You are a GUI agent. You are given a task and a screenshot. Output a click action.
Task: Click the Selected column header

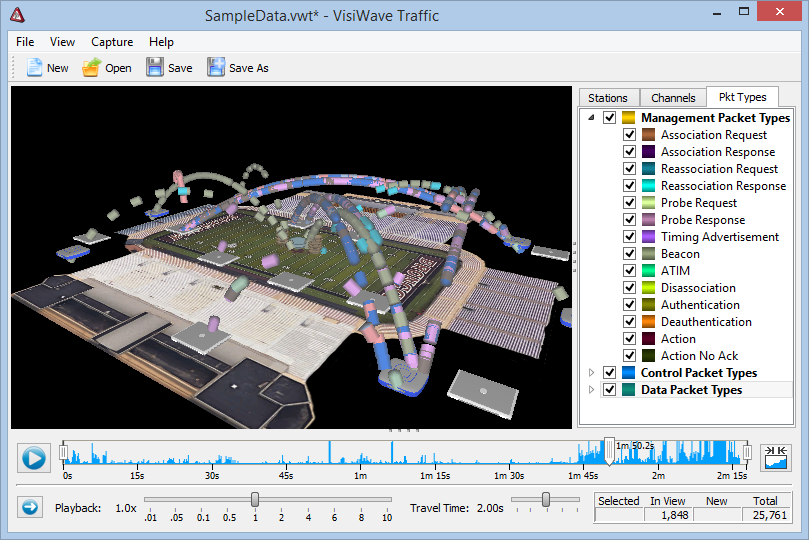(x=619, y=501)
